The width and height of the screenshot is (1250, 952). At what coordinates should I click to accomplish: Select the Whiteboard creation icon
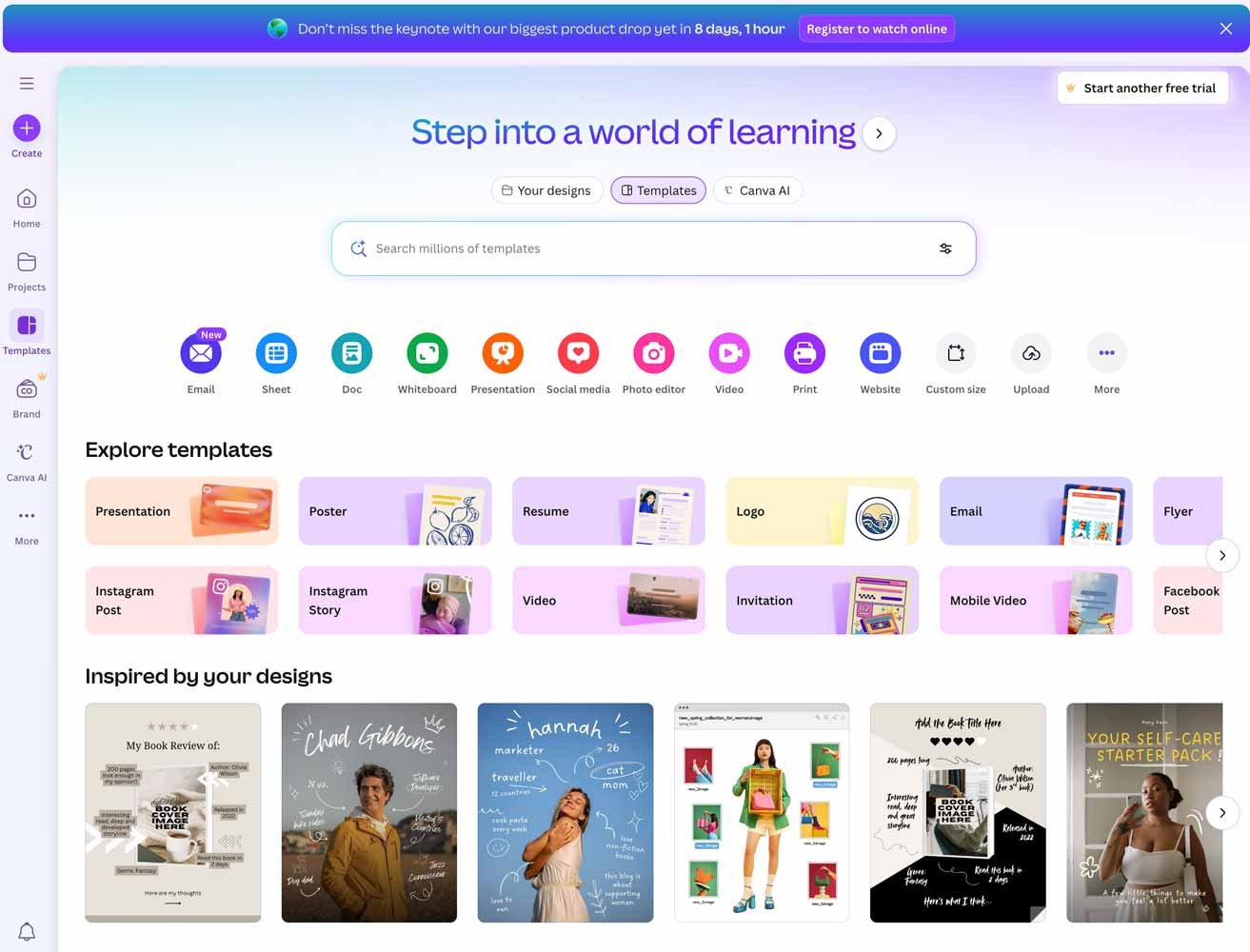click(427, 352)
